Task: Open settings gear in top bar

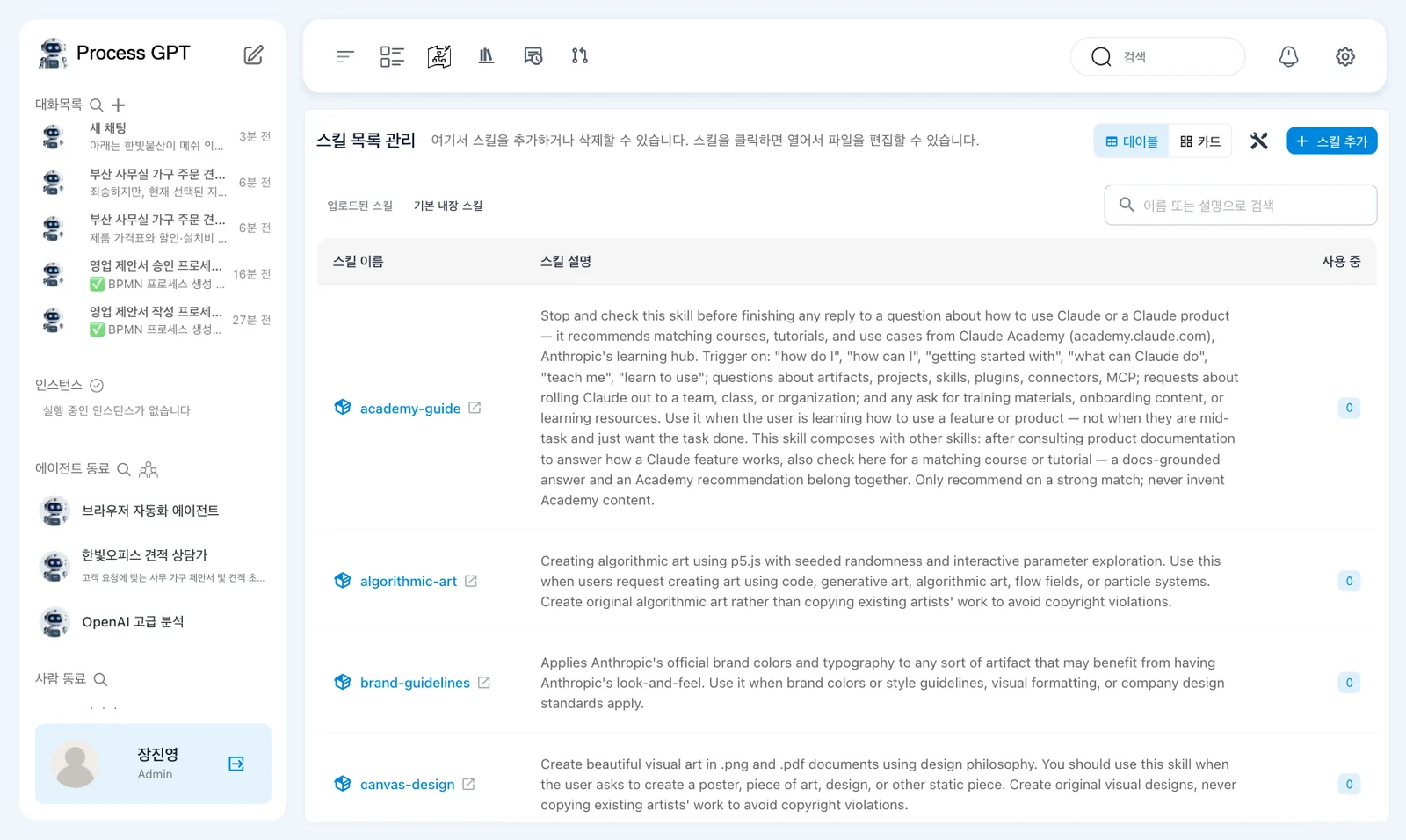Action: (1345, 56)
